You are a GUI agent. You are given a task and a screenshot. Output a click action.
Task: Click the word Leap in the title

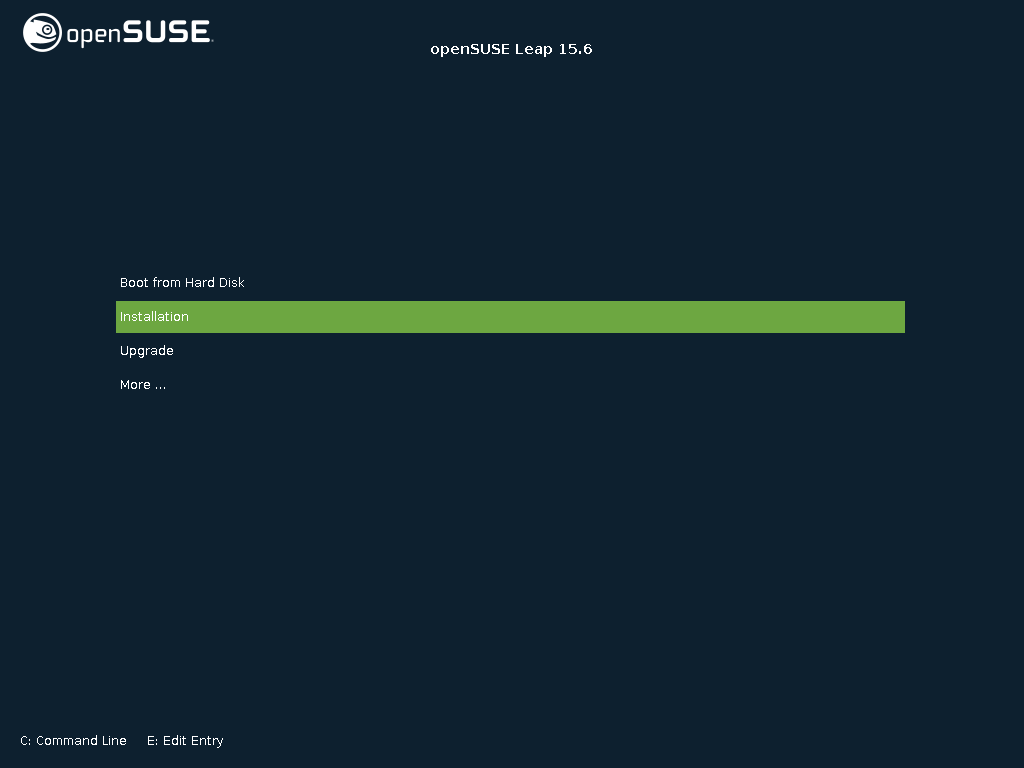click(533, 49)
